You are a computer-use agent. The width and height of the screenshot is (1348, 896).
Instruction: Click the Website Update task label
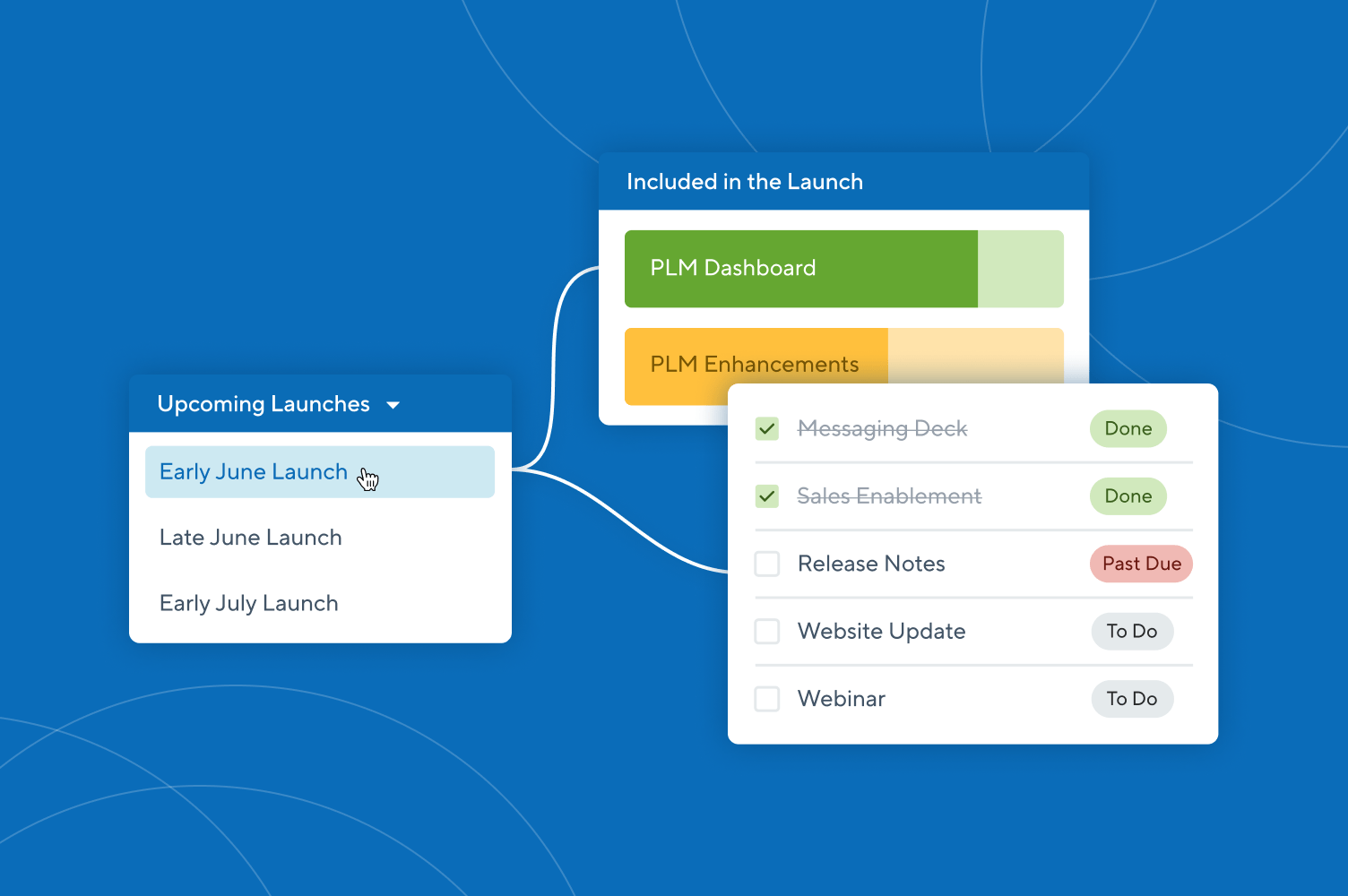point(881,631)
